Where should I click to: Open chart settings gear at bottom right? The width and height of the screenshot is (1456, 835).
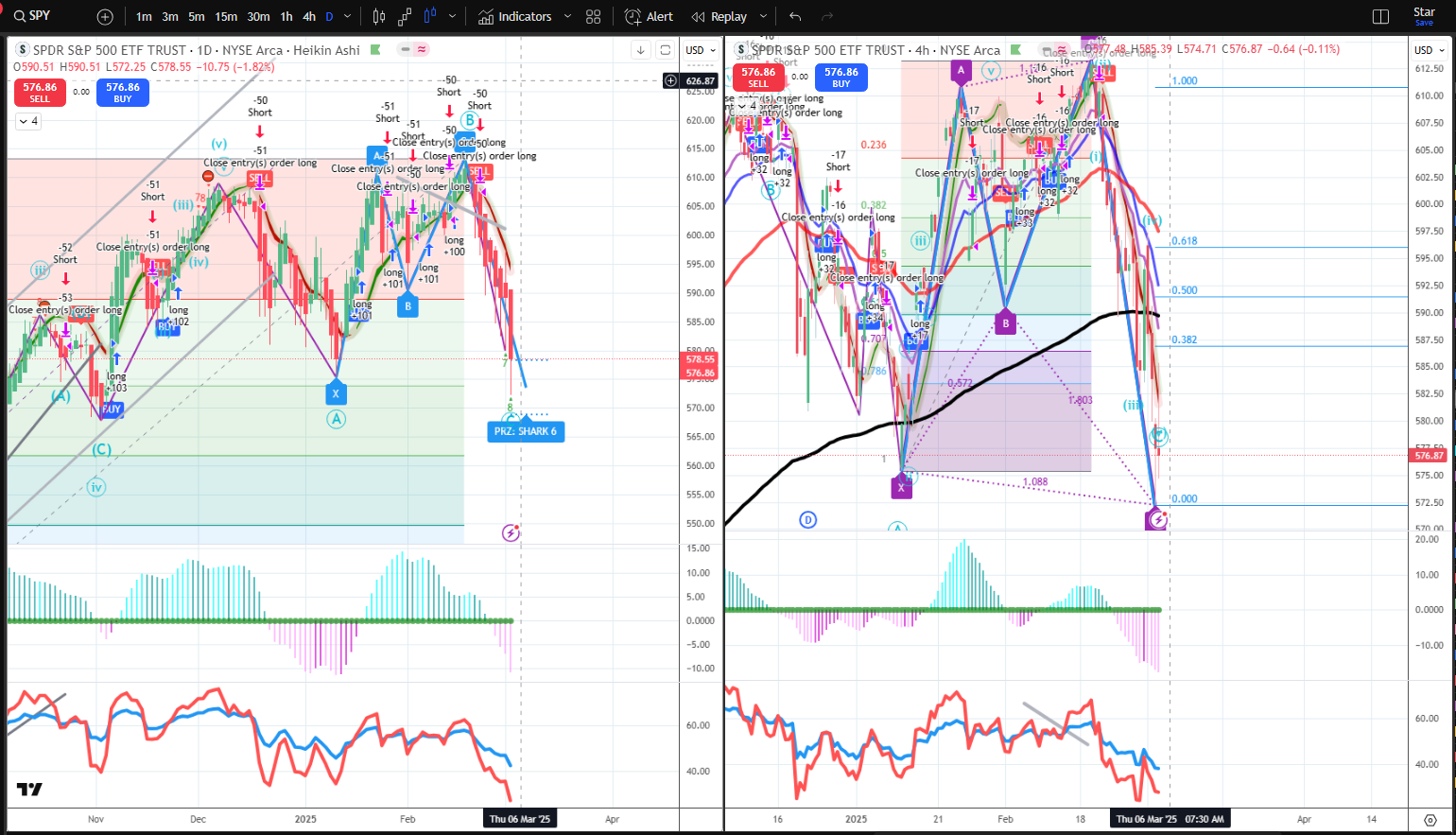click(1430, 819)
